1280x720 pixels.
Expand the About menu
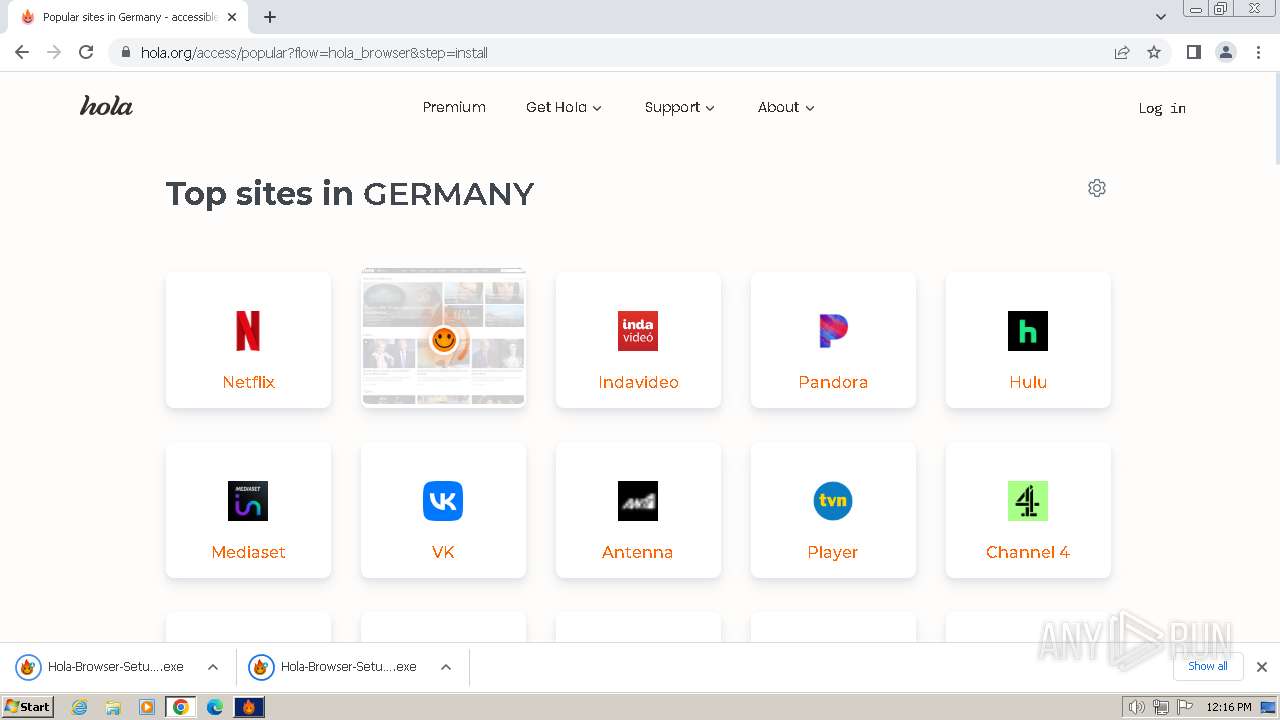[786, 107]
